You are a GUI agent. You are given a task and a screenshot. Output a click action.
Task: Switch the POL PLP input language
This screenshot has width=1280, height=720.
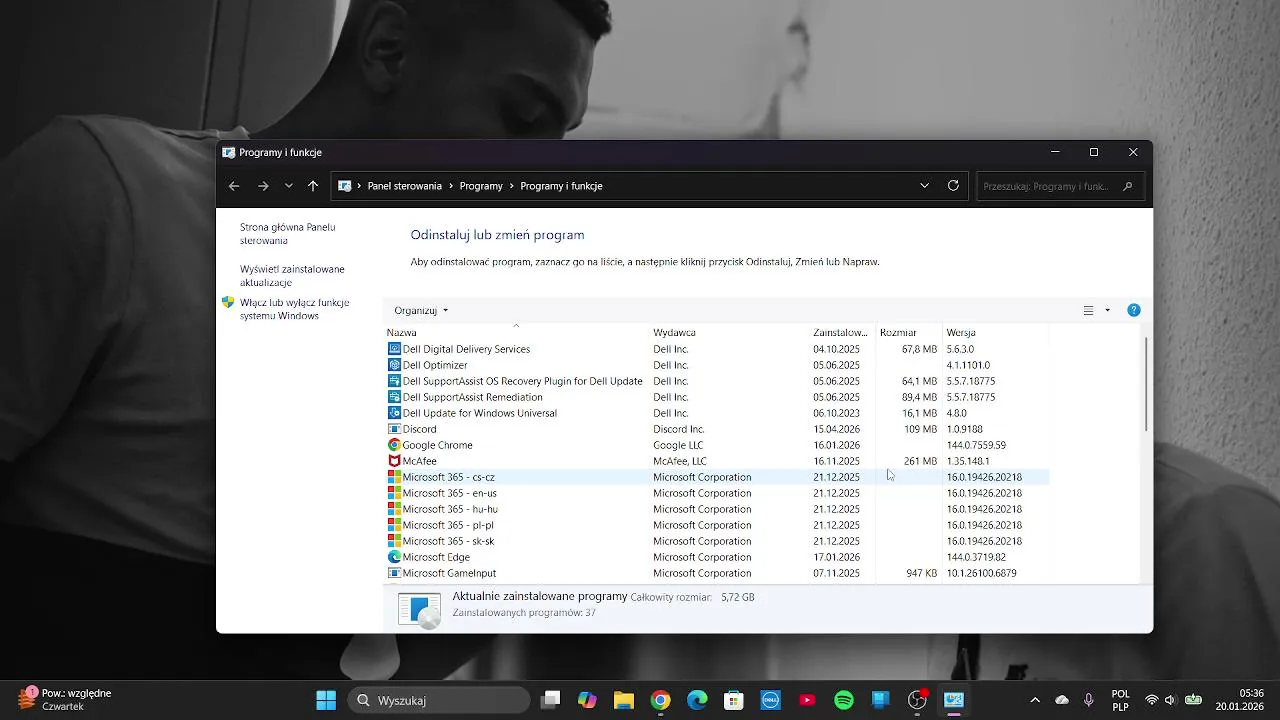(x=1120, y=700)
